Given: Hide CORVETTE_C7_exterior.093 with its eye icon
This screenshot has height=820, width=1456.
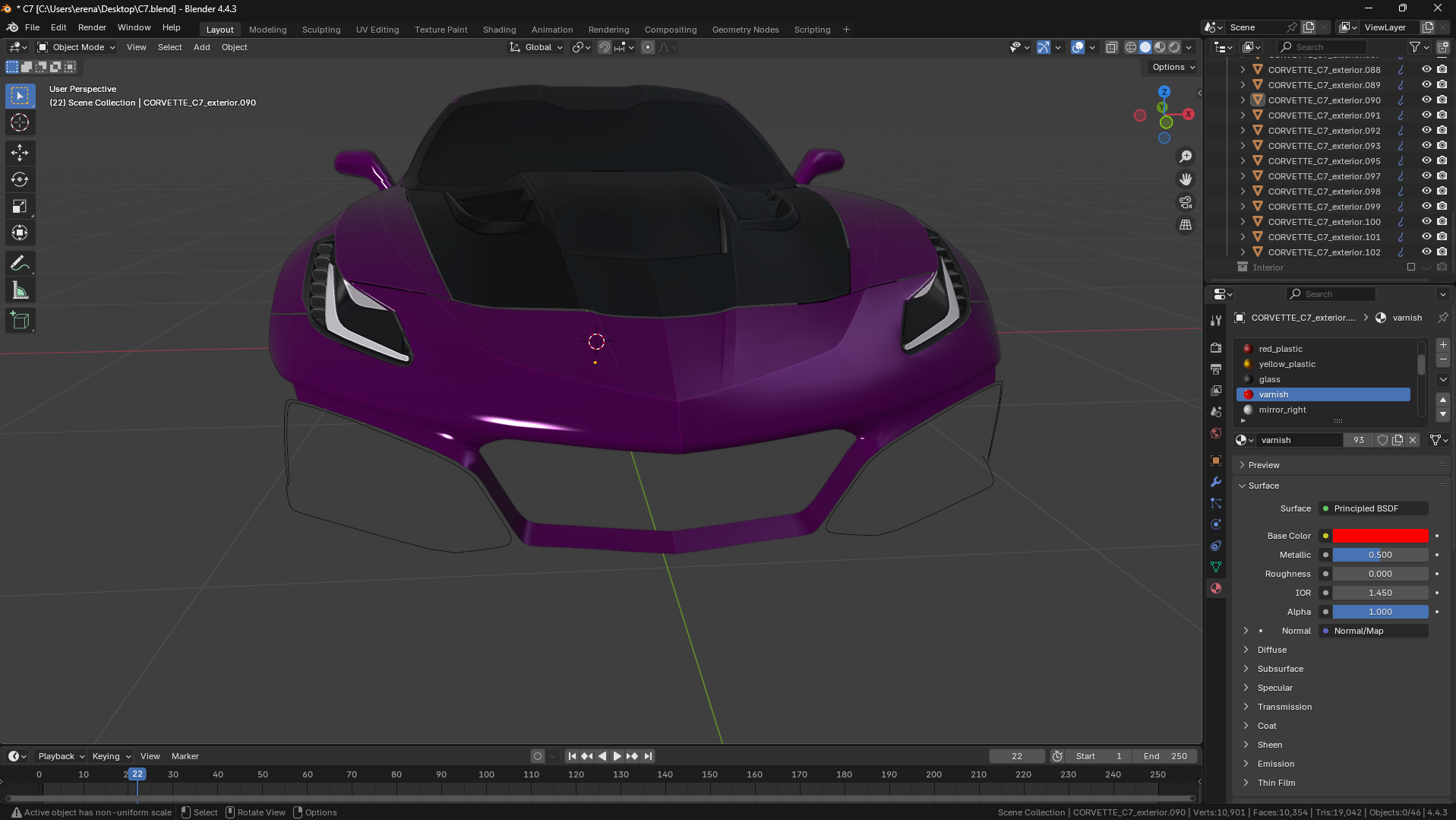Looking at the screenshot, I should click(1426, 145).
